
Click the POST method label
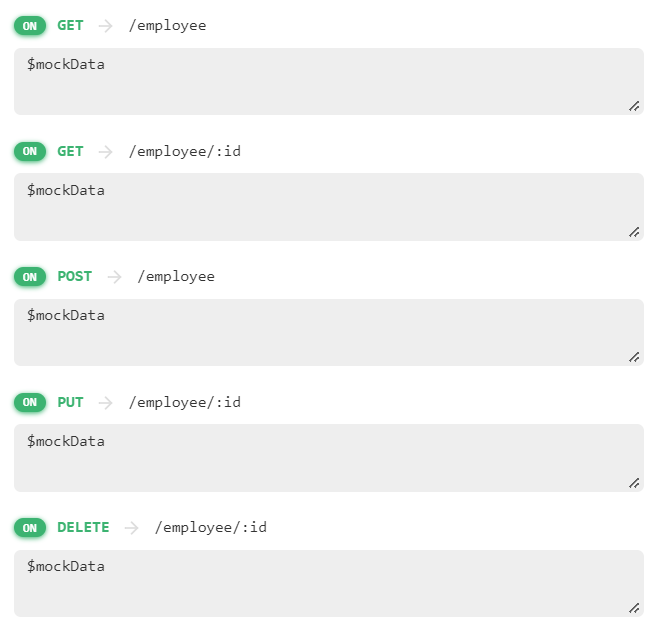(74, 276)
